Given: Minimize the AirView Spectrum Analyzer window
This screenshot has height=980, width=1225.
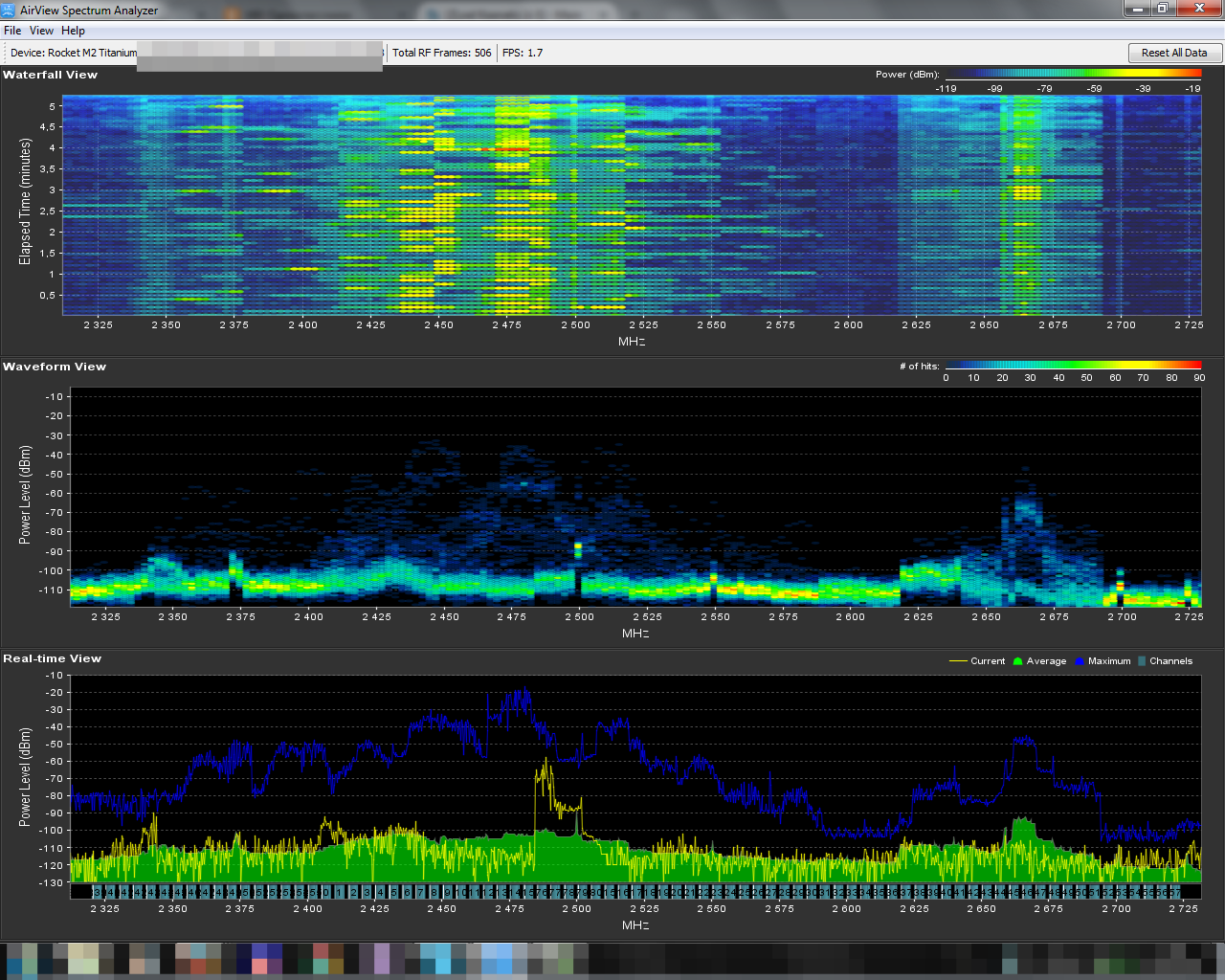Looking at the screenshot, I should 1137,9.
